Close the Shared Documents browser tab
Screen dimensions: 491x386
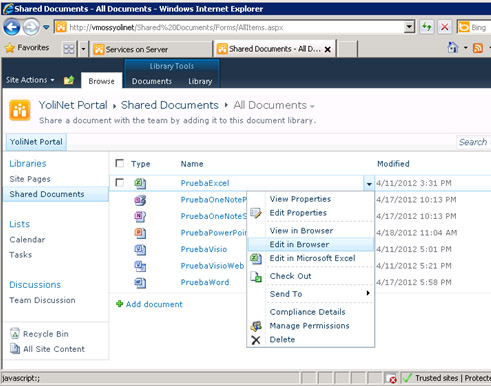pos(328,50)
